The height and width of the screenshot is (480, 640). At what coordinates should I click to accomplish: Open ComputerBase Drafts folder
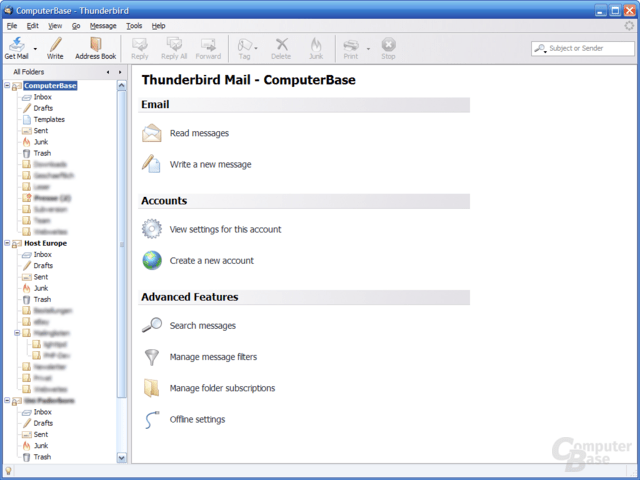coord(43,108)
